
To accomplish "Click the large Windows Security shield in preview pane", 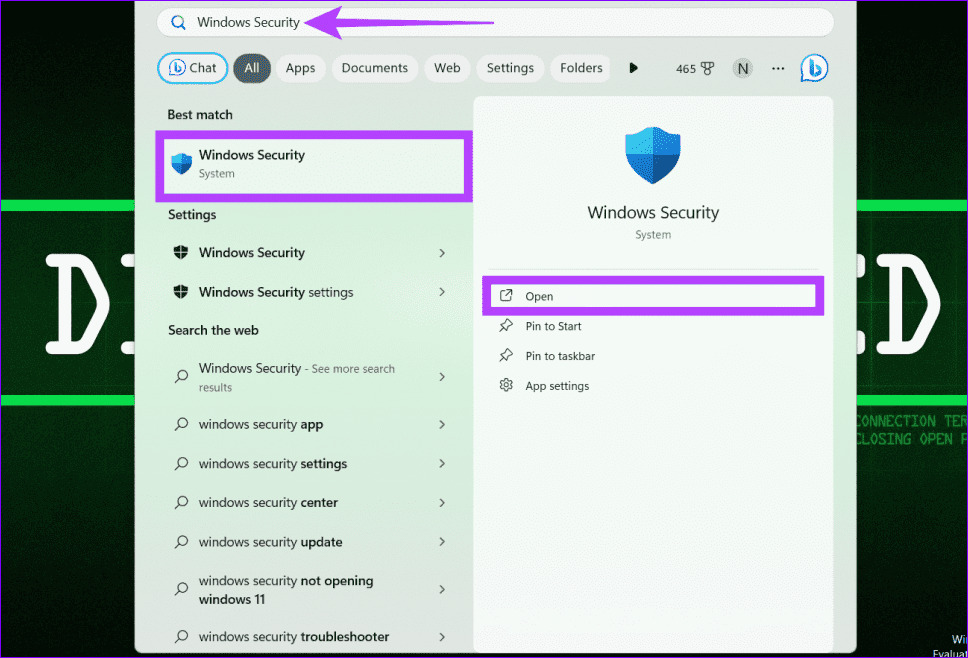I will (x=653, y=156).
